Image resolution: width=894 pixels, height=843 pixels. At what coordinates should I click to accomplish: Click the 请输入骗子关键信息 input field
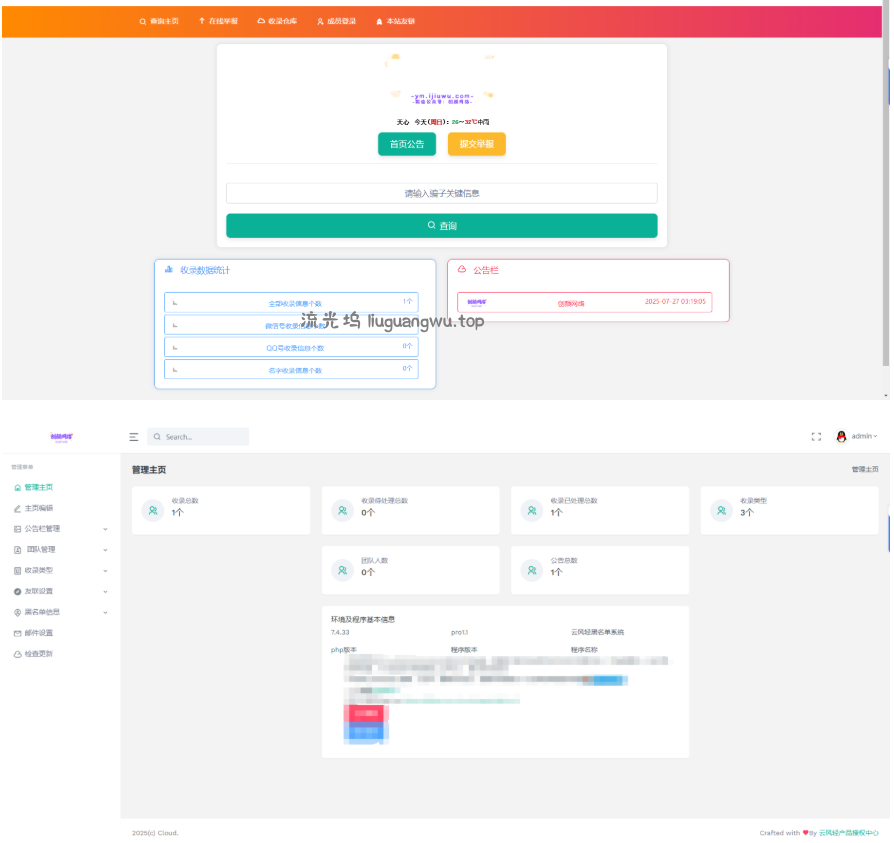tap(441, 193)
